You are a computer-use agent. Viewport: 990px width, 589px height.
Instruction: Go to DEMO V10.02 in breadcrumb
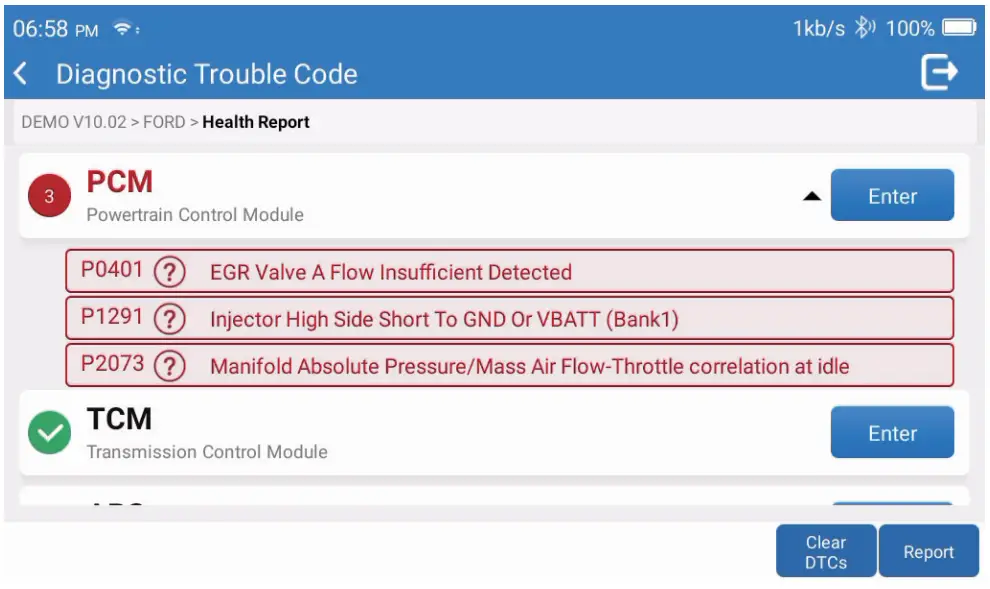coord(74,122)
